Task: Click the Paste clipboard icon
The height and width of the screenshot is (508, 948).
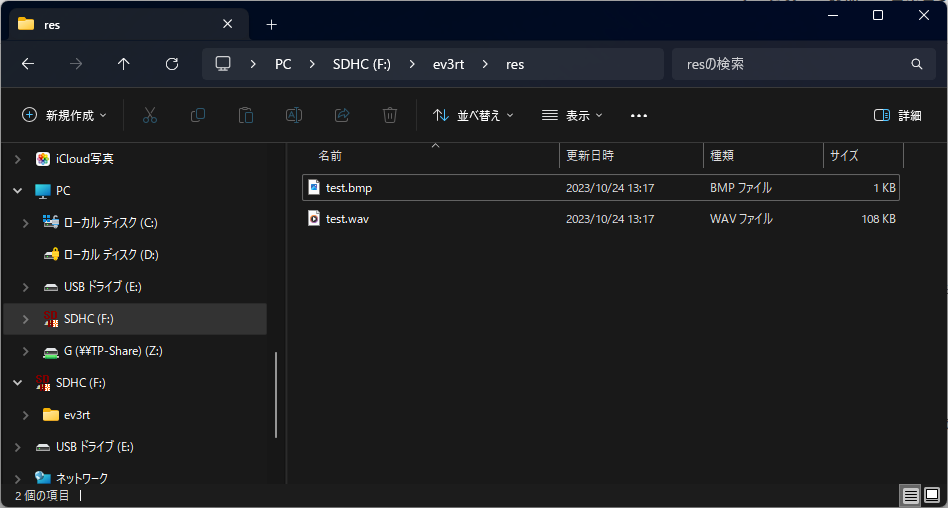Action: (x=245, y=115)
